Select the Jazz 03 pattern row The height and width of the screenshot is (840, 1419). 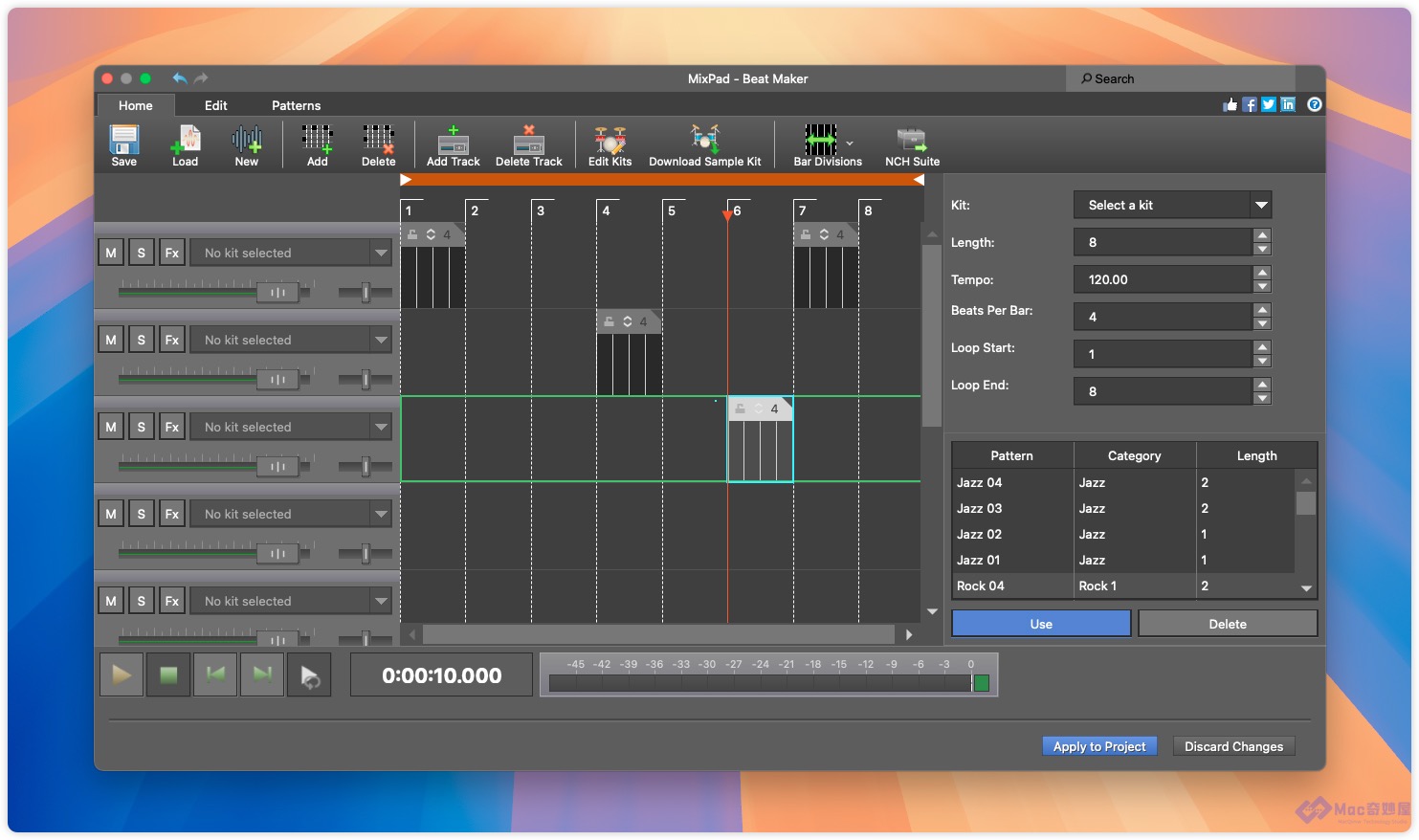(1123, 508)
